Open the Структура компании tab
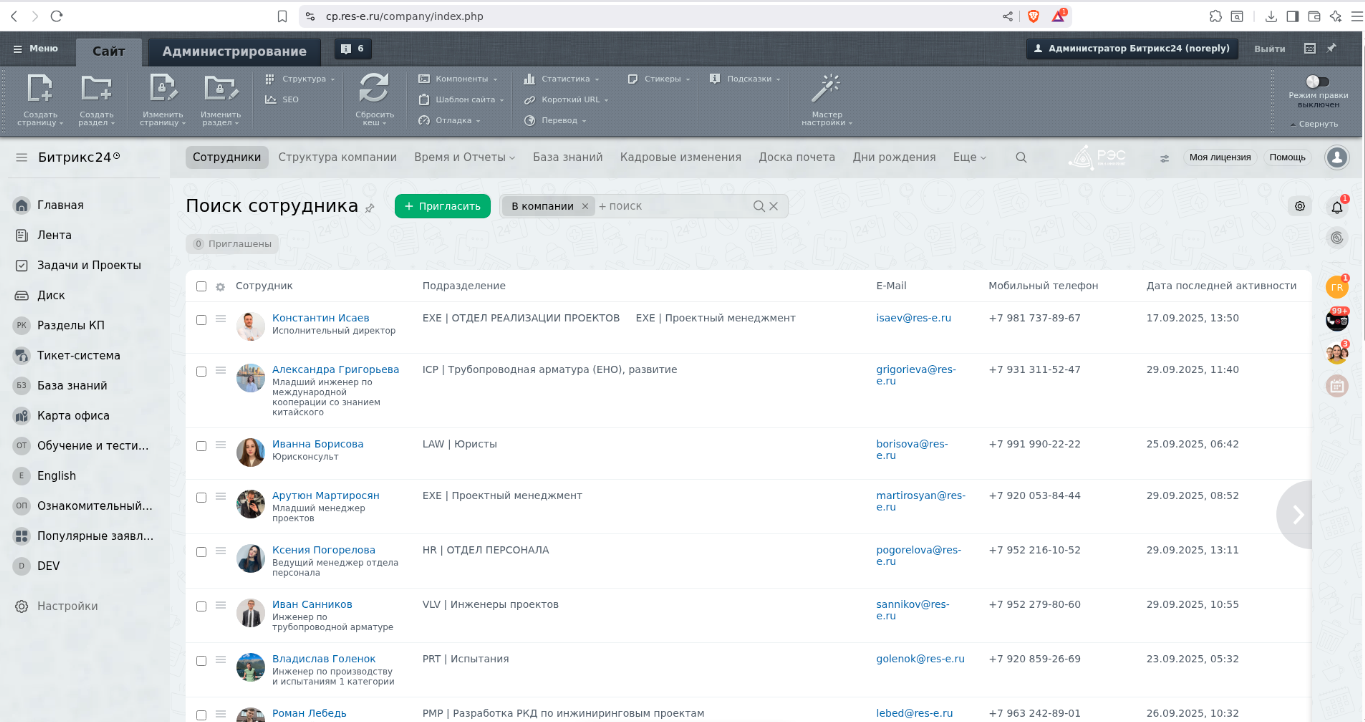 (x=337, y=157)
